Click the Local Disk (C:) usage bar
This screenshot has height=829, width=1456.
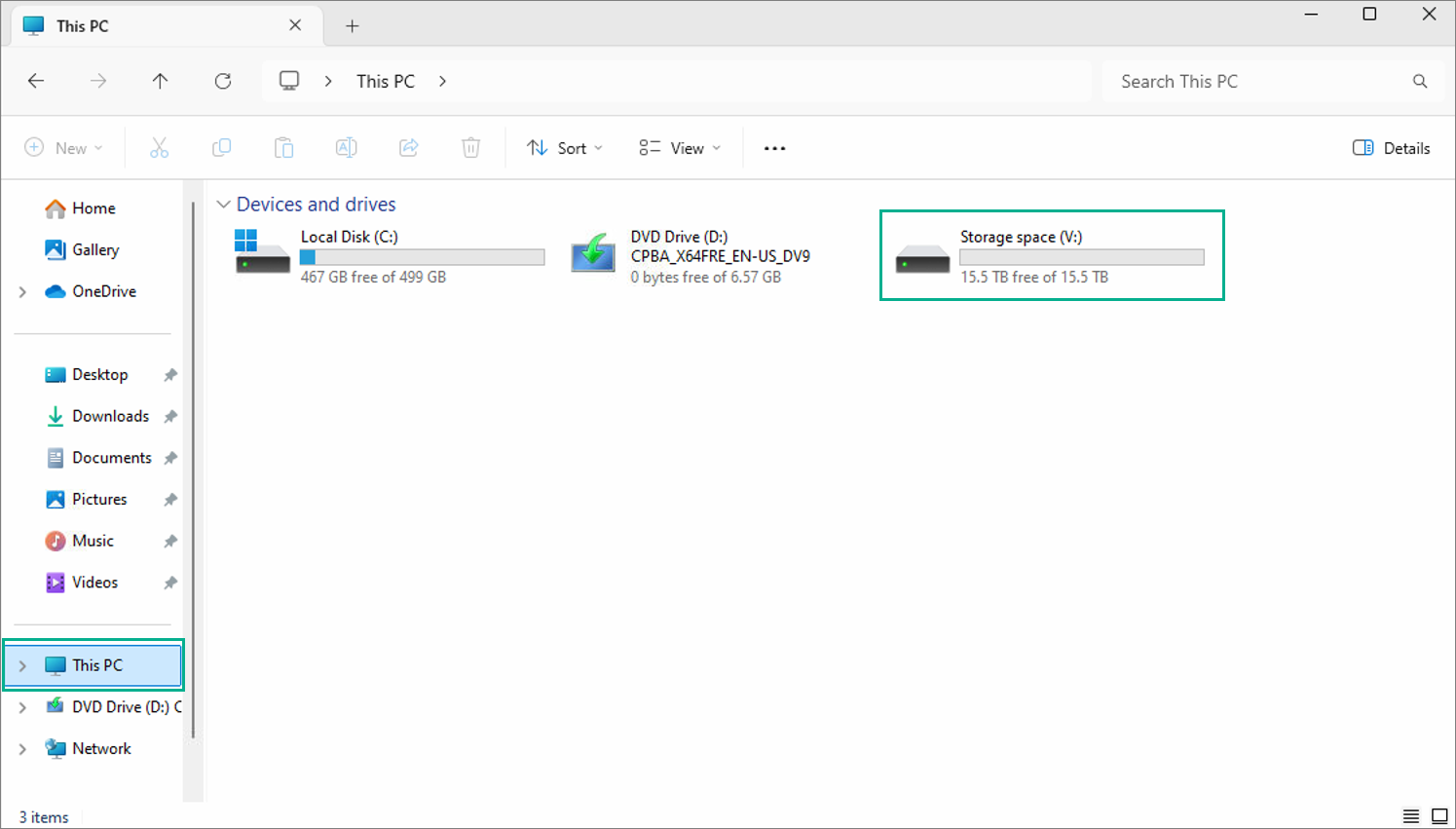tap(422, 257)
